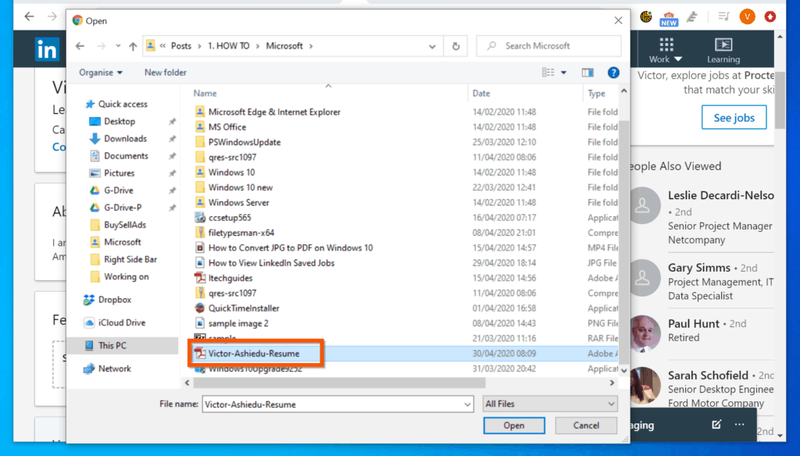Open Downloads in the navigation pane
This screenshot has height=456, width=800.
(x=125, y=139)
